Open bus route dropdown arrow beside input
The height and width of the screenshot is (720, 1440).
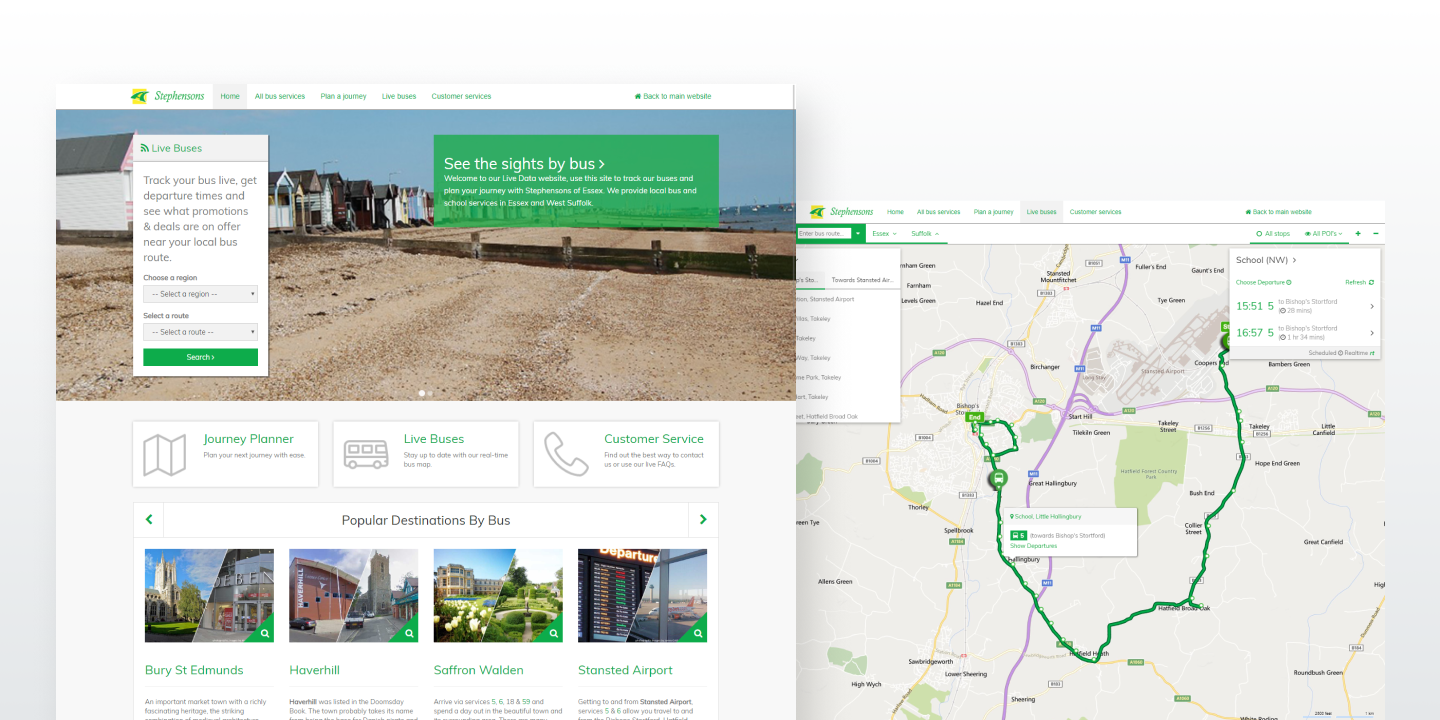tap(858, 234)
